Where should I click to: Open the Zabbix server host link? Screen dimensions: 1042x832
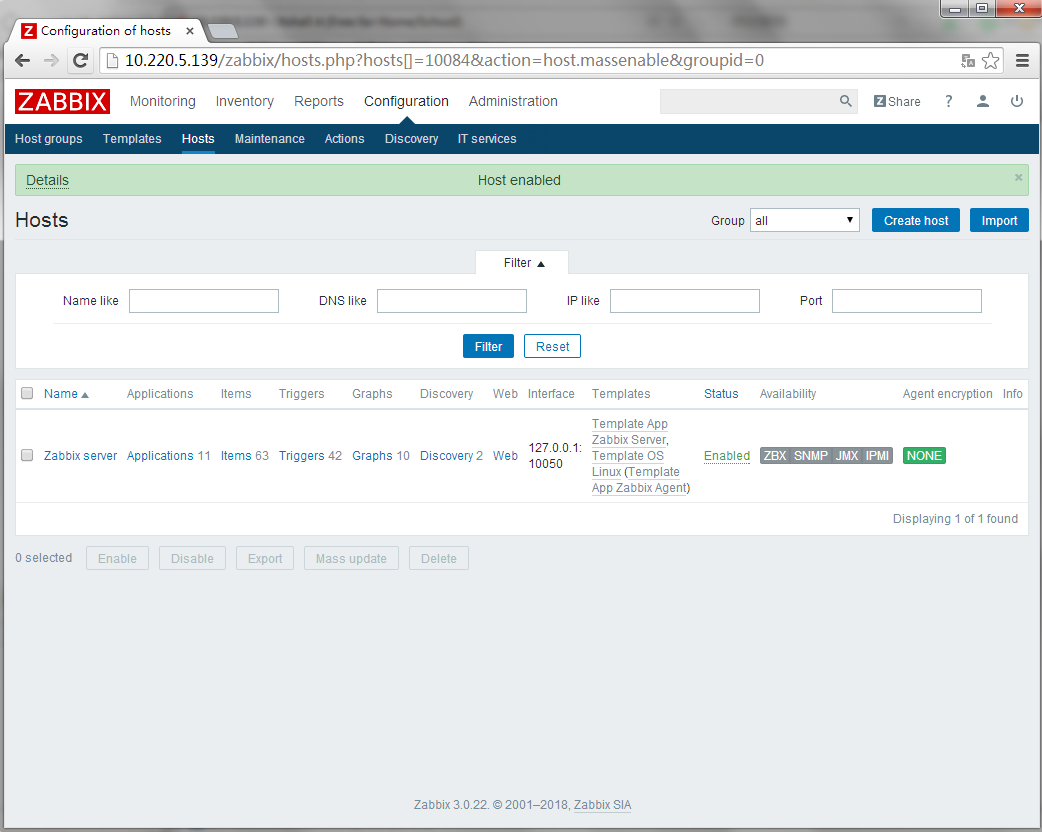coord(80,456)
